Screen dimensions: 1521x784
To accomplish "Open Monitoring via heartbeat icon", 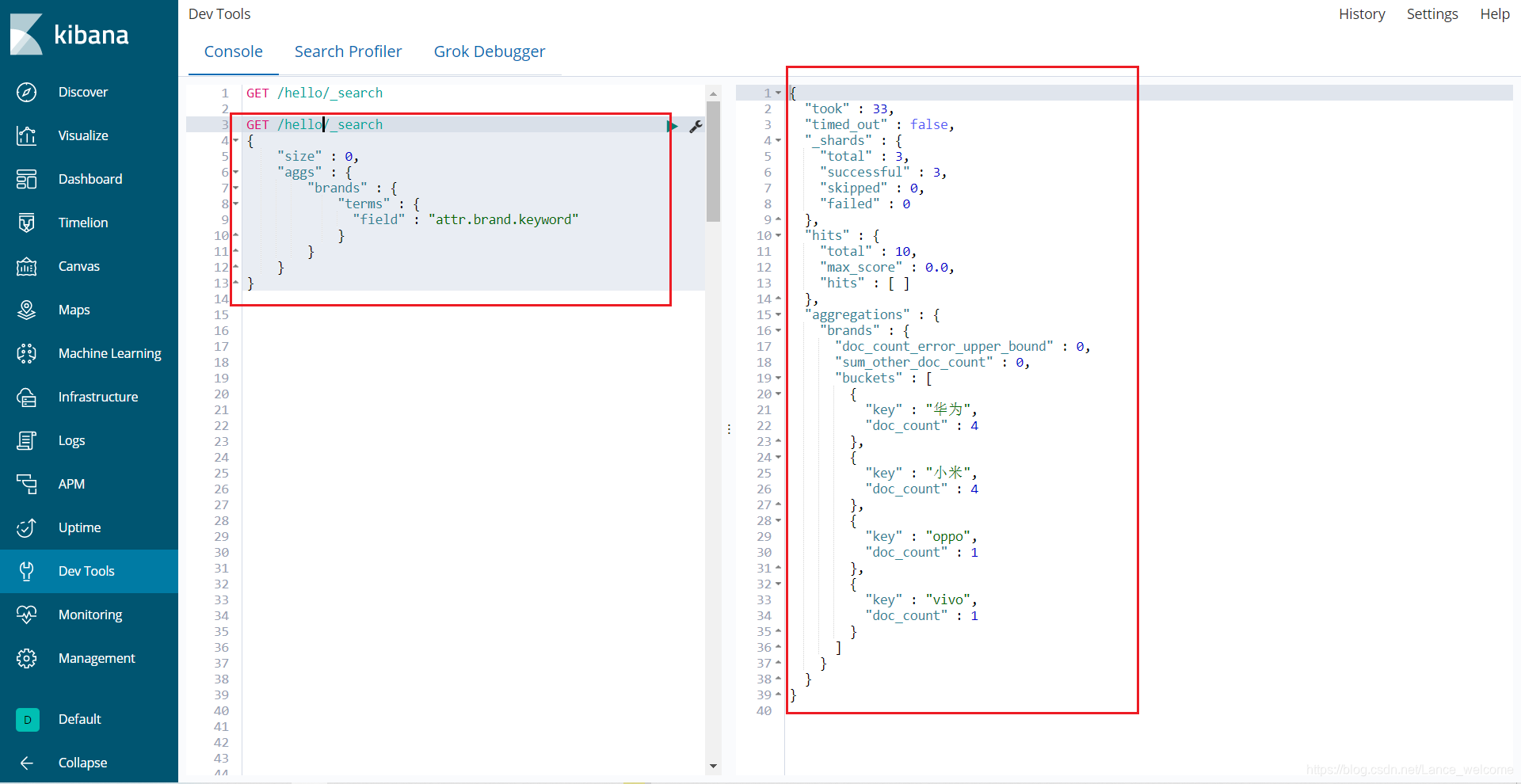I will (x=26, y=615).
